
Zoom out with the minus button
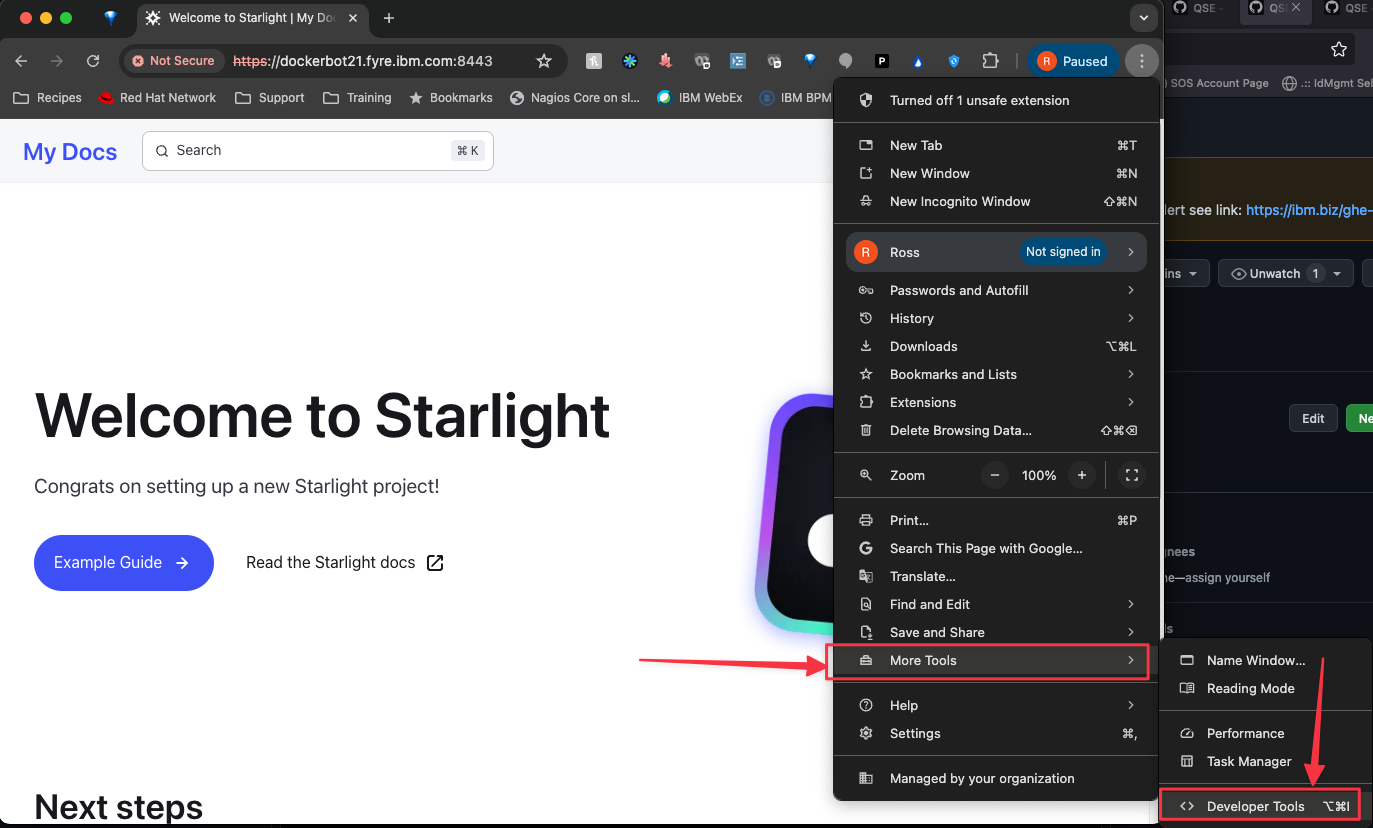point(994,476)
